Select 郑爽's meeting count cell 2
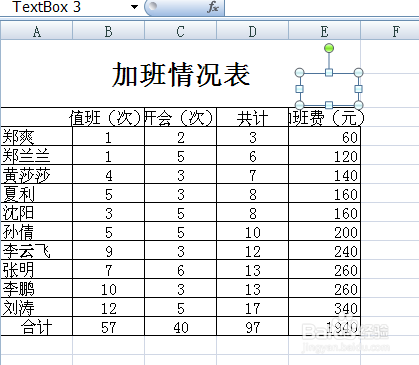The width and height of the screenshot is (419, 365). 180,136
